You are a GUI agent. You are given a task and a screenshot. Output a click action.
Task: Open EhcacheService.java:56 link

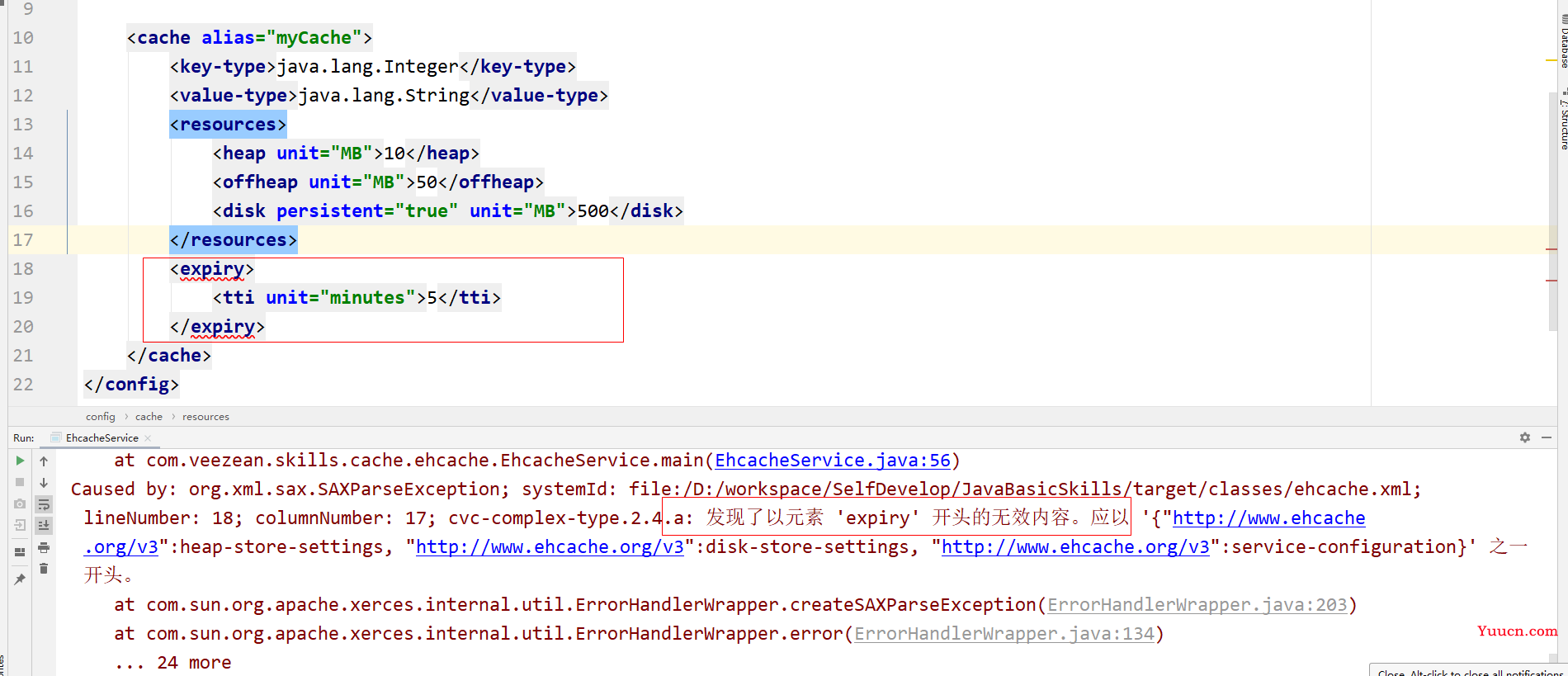click(833, 461)
